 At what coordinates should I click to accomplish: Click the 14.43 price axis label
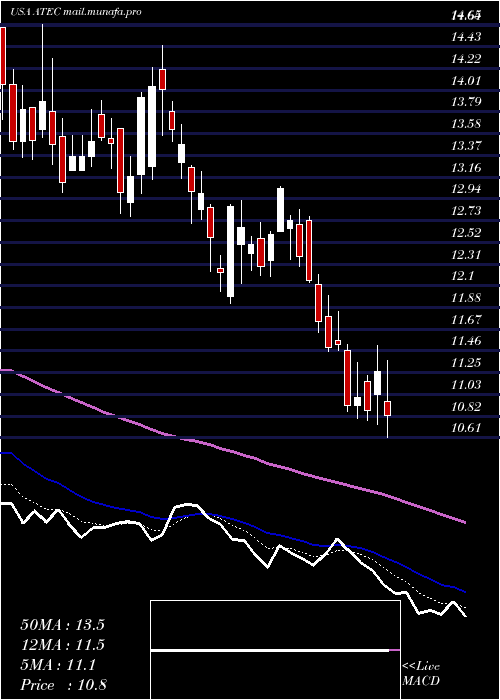tap(466, 37)
